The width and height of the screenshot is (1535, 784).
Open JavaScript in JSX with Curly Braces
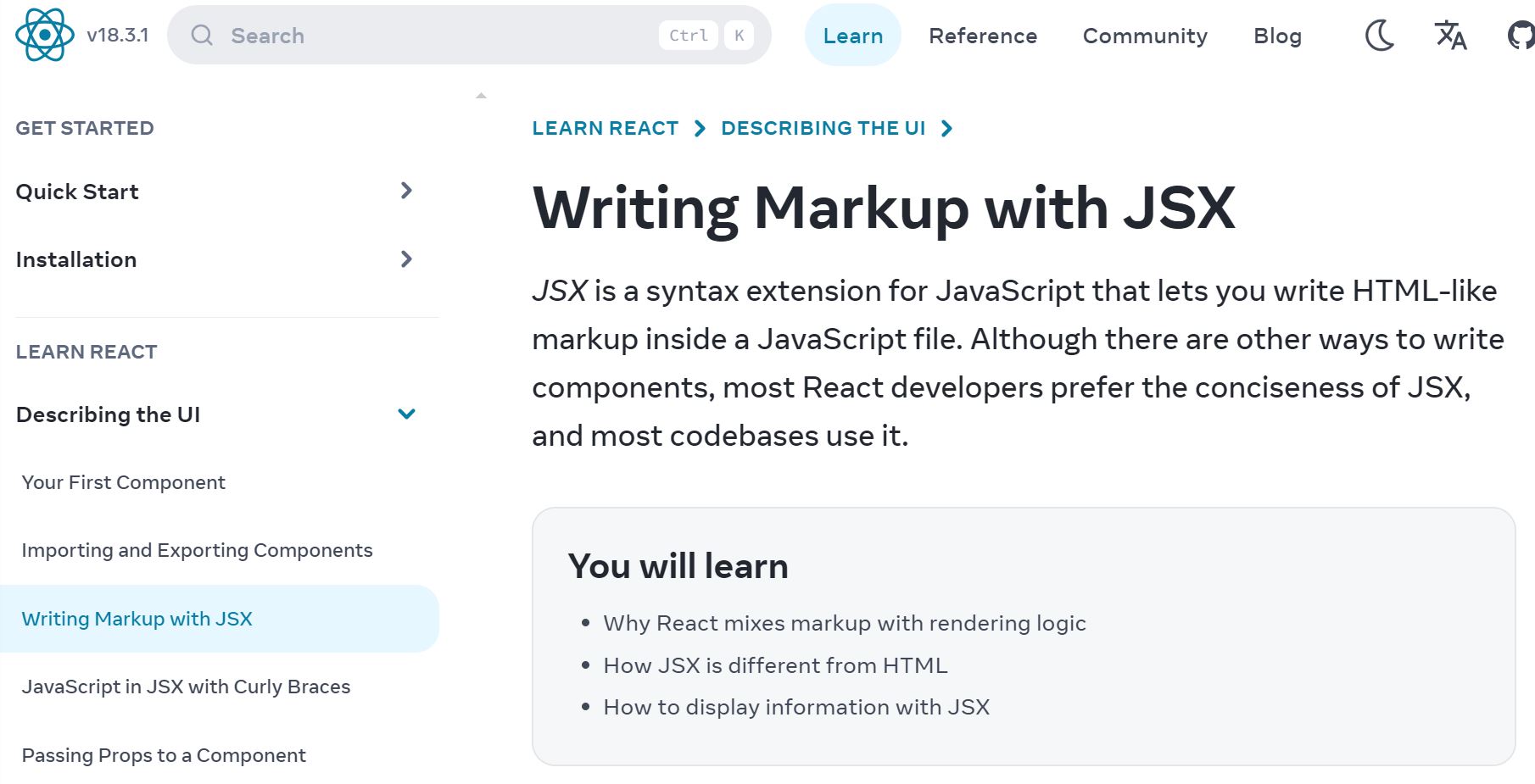point(187,687)
